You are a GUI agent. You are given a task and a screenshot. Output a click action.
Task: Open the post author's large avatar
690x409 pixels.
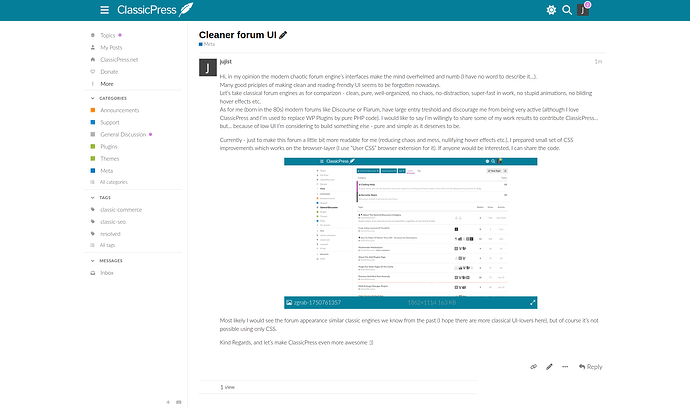[x=208, y=67]
